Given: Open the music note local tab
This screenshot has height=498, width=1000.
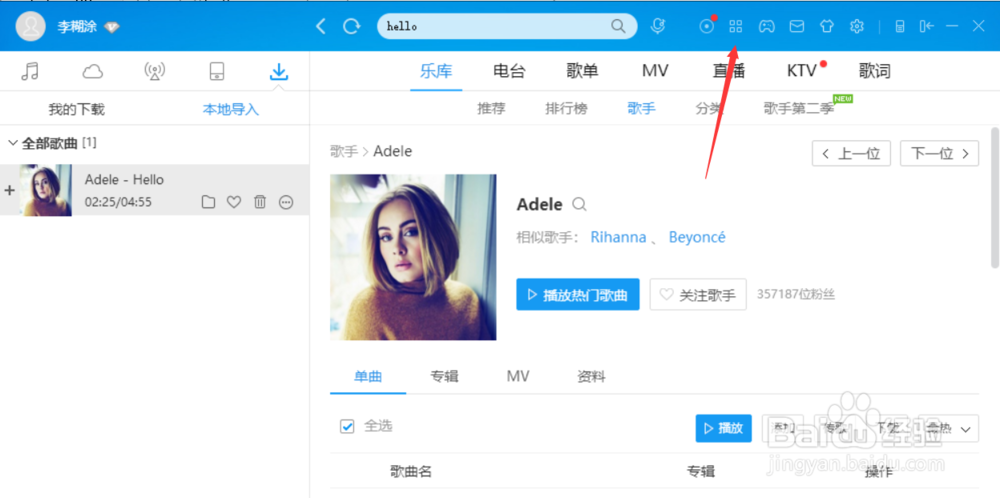Looking at the screenshot, I should coord(30,71).
